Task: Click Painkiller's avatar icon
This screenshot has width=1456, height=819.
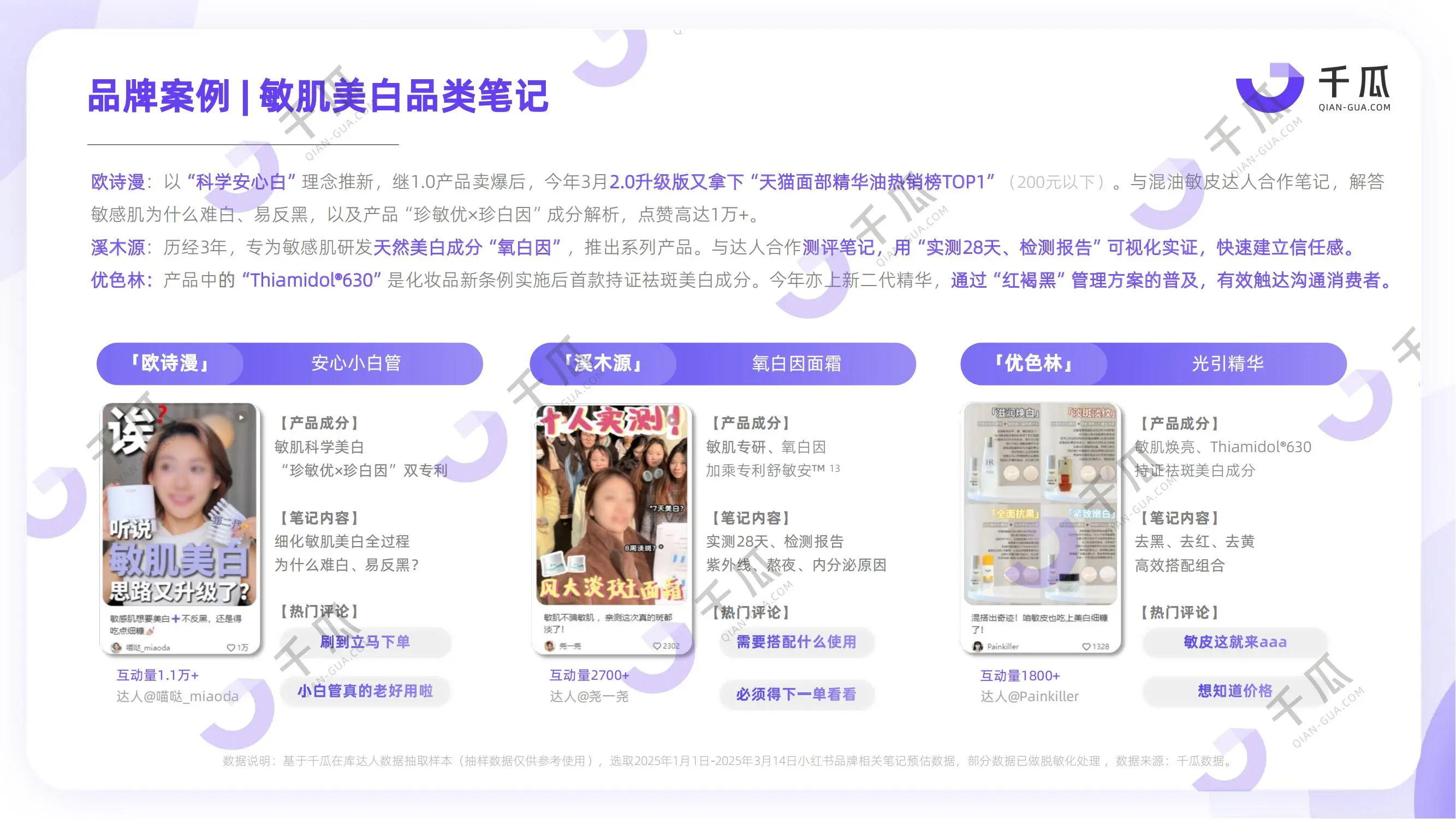Action: point(978,646)
